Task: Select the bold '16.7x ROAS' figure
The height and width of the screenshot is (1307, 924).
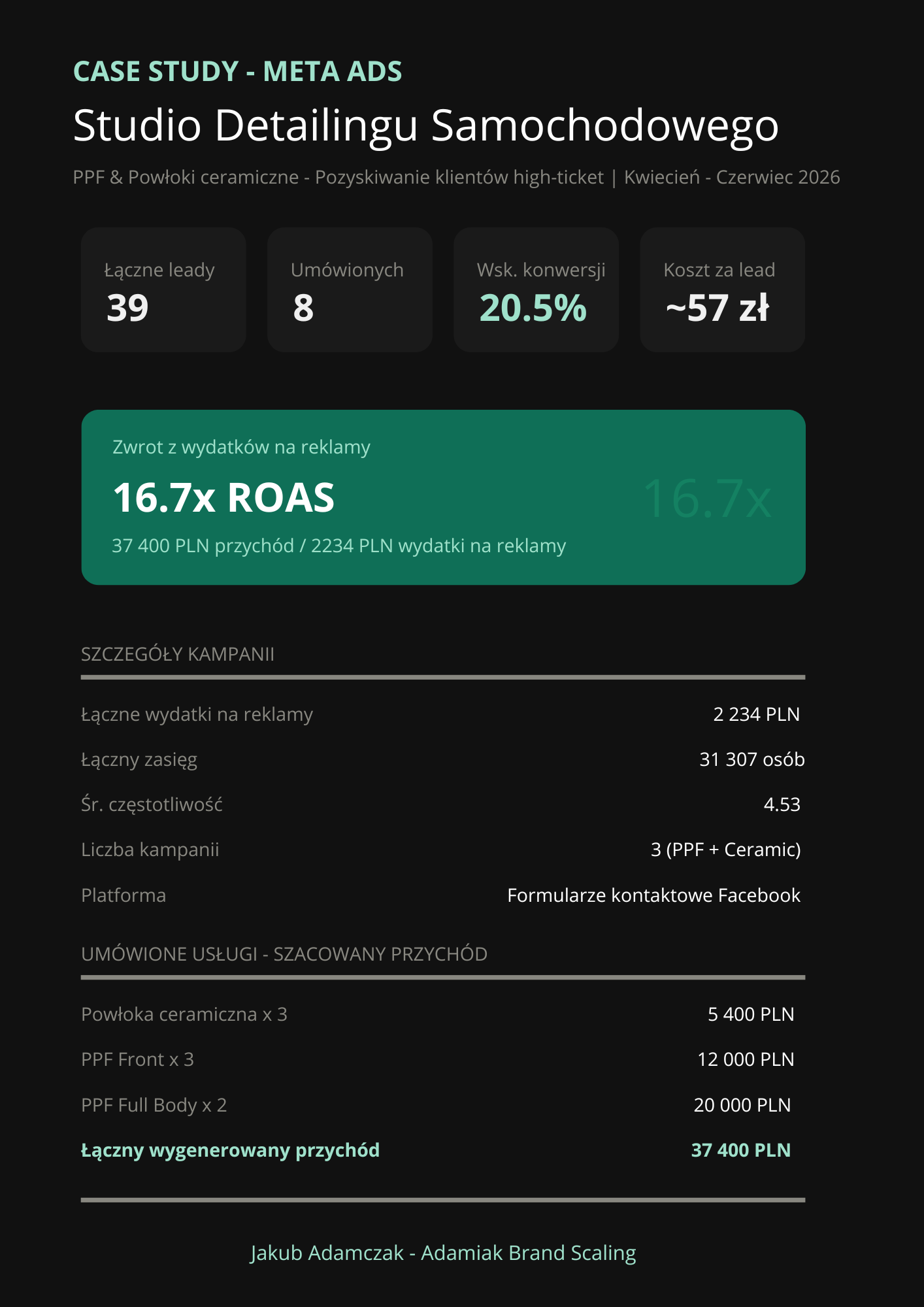Action: point(223,498)
